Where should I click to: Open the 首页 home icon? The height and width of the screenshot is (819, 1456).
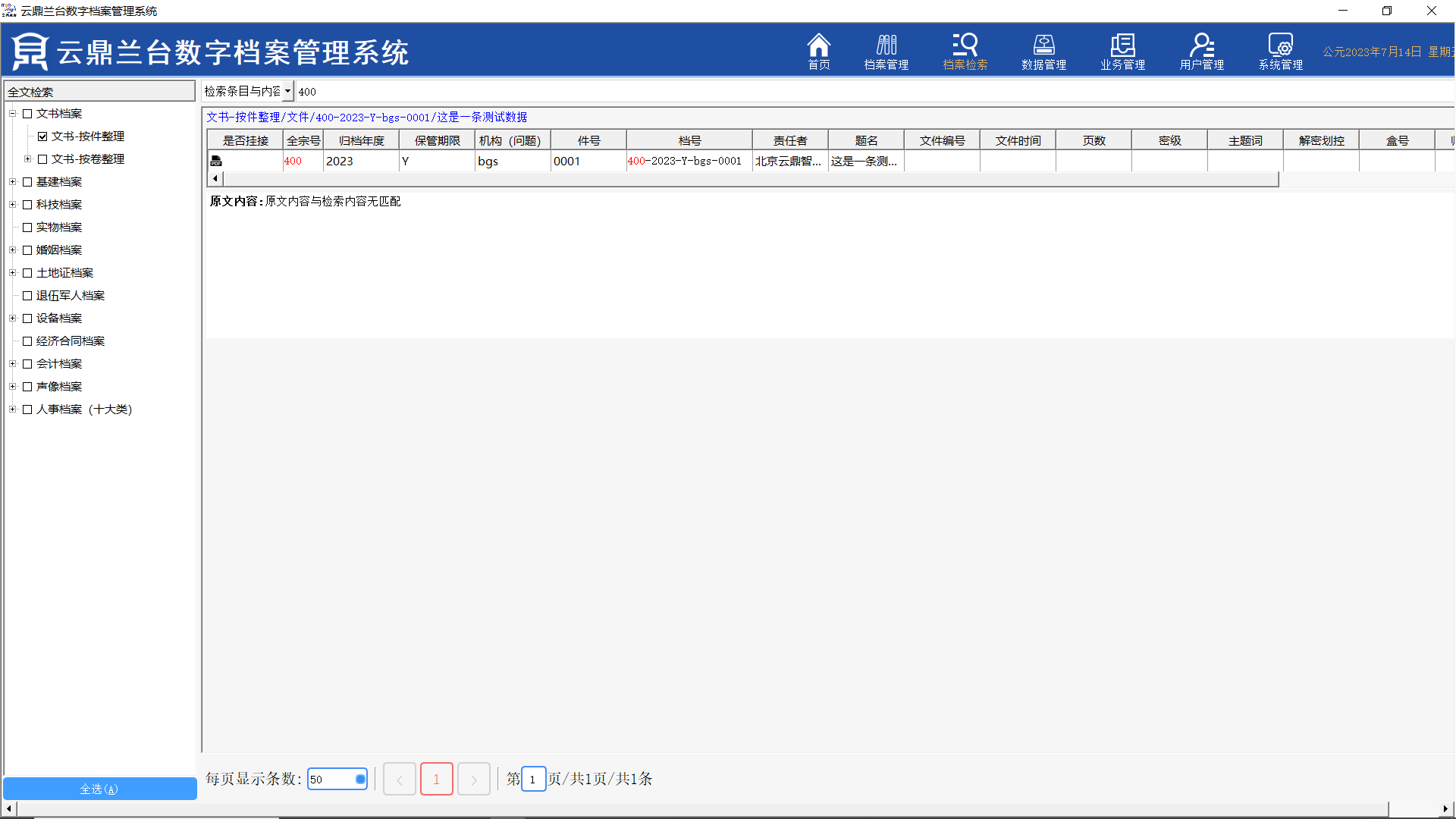pyautogui.click(x=818, y=52)
